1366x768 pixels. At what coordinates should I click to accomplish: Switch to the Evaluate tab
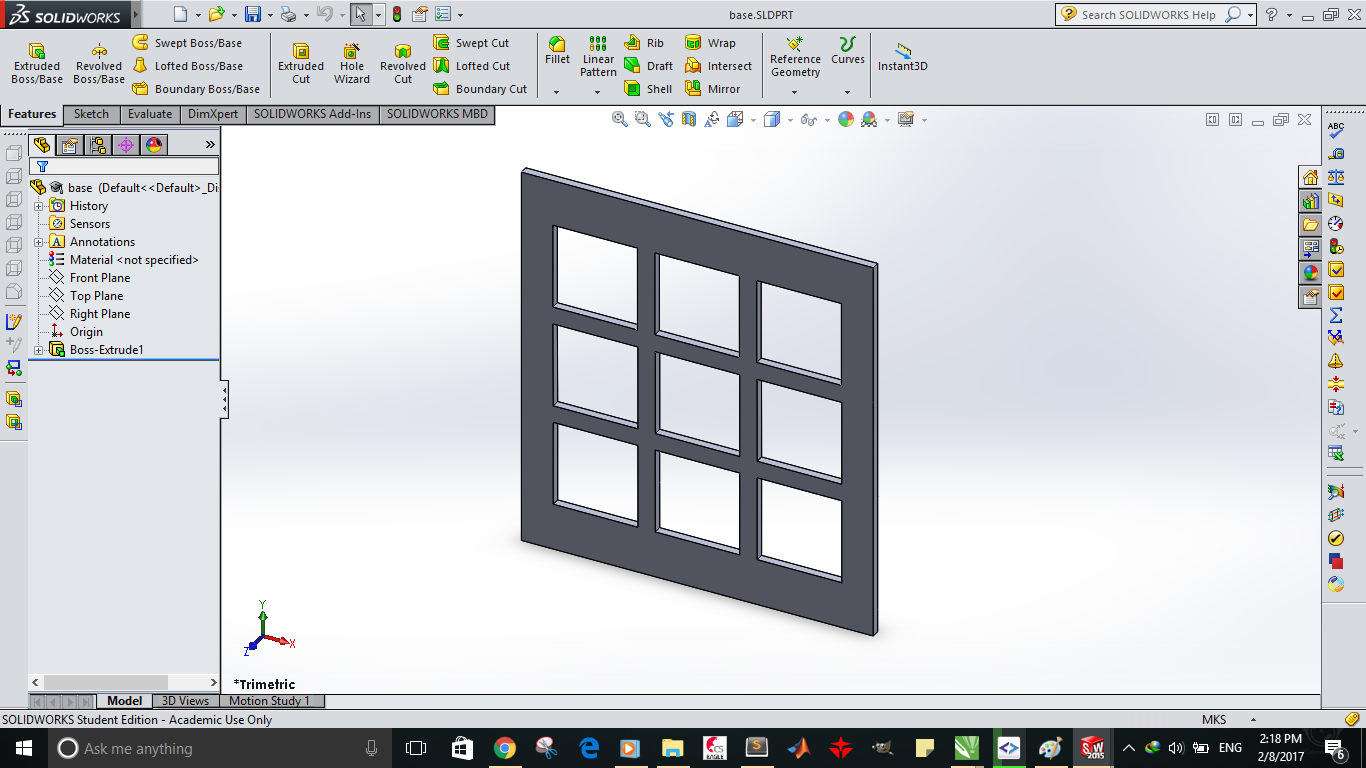click(150, 114)
